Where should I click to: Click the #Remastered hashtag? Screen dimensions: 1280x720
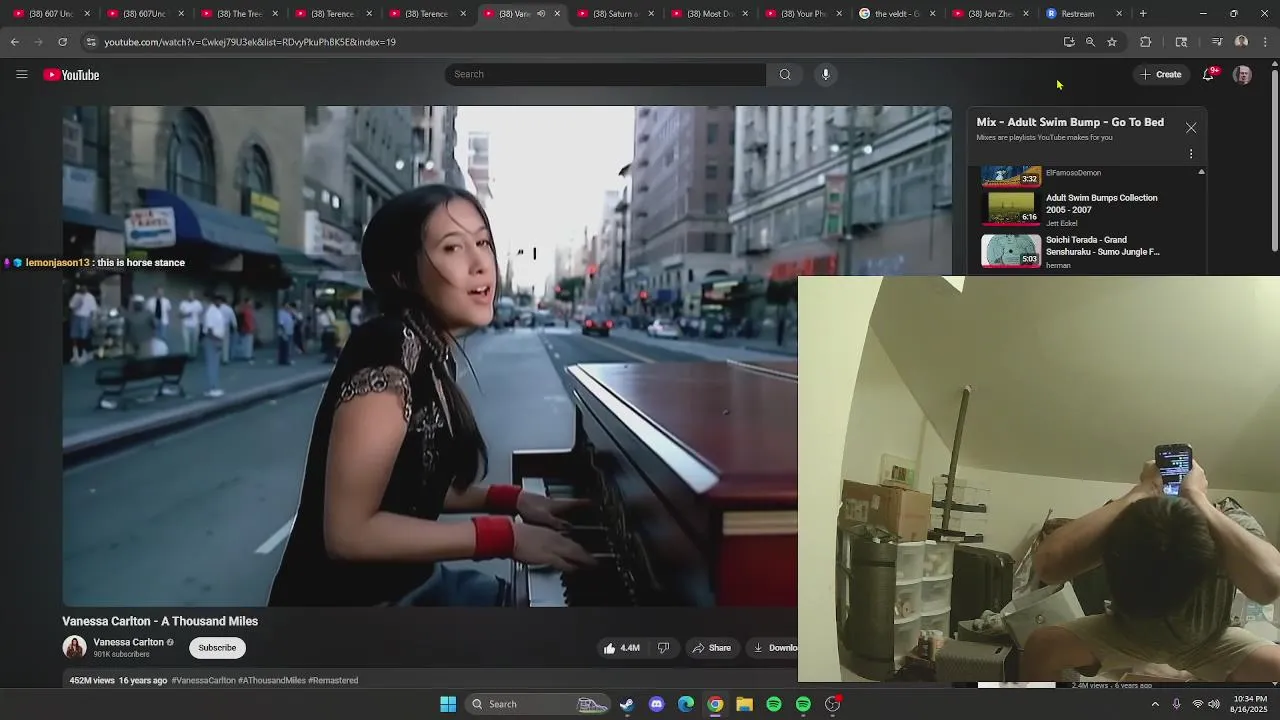pyautogui.click(x=333, y=681)
